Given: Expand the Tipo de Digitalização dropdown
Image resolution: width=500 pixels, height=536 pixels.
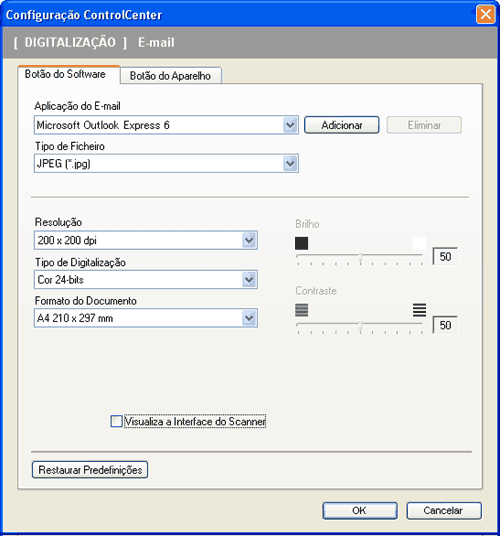Looking at the screenshot, I should [x=249, y=280].
